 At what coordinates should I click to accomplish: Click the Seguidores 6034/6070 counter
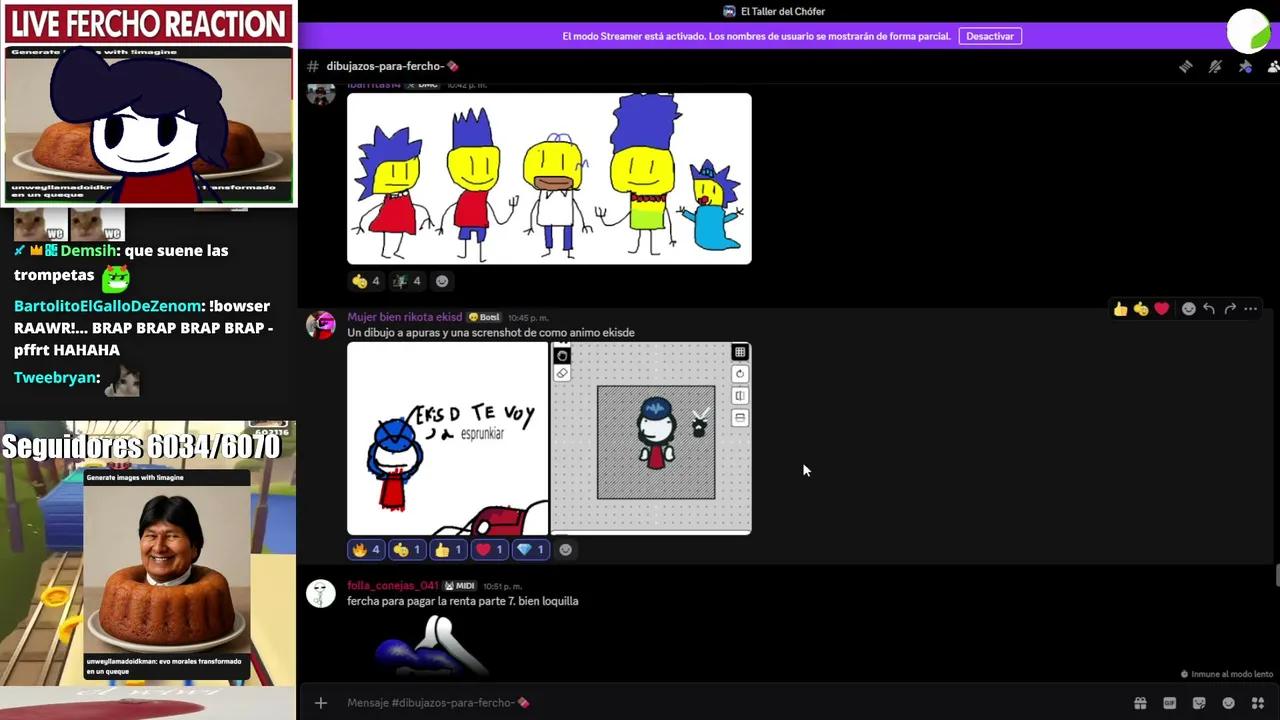(141, 447)
